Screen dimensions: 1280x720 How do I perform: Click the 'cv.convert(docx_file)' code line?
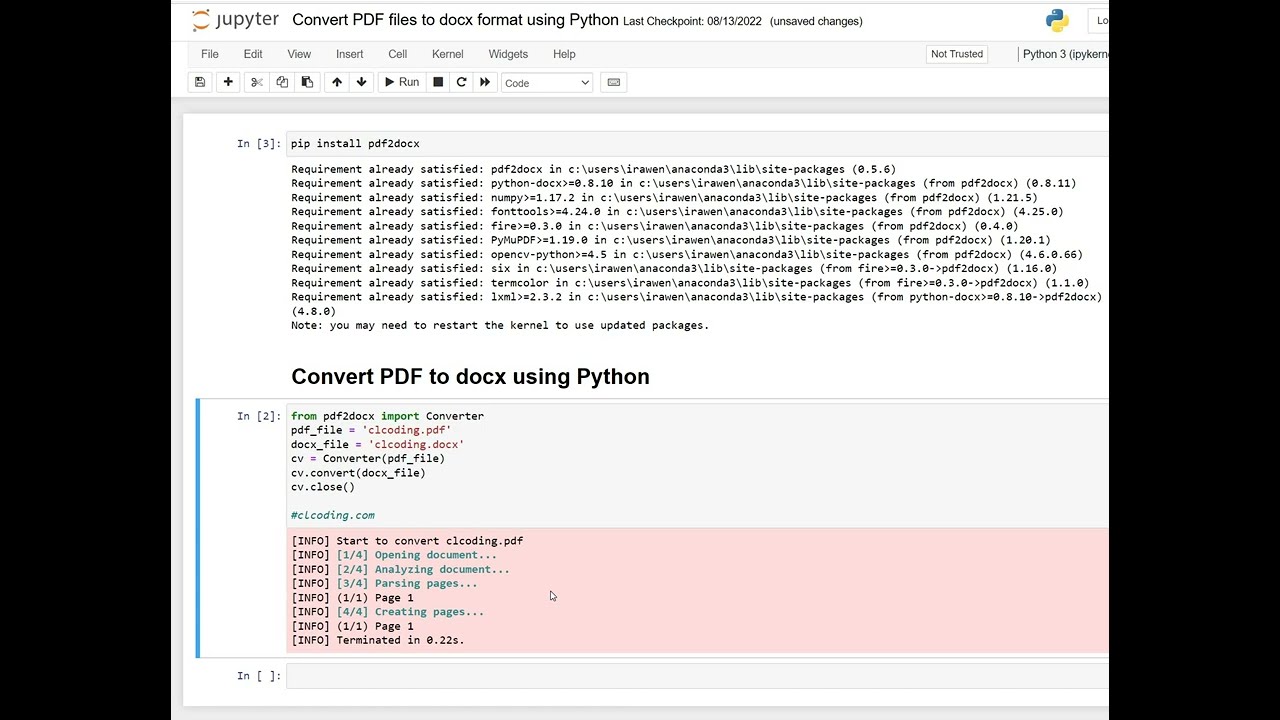click(358, 473)
